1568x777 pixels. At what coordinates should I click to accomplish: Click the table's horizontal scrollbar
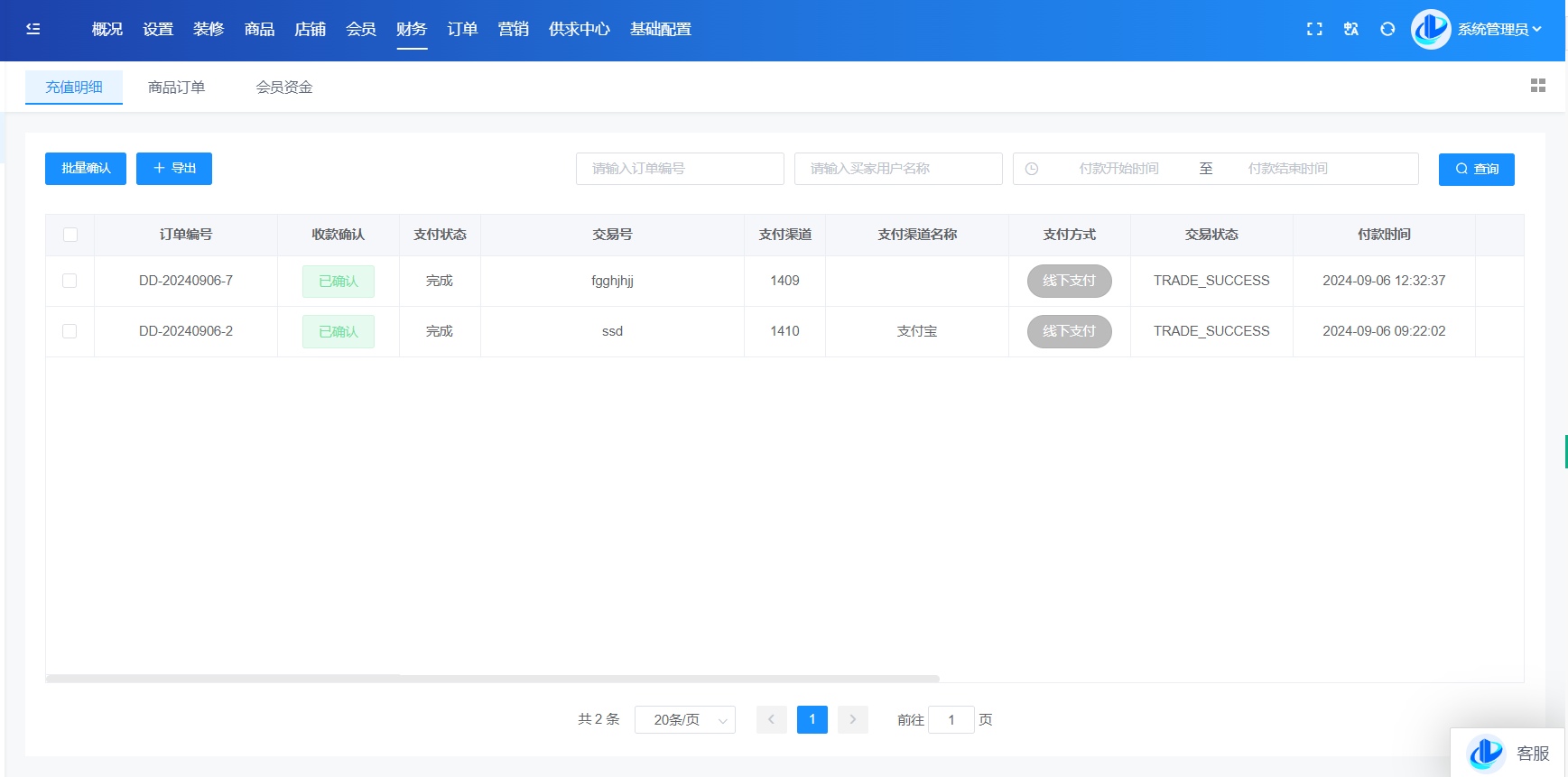pos(492,678)
